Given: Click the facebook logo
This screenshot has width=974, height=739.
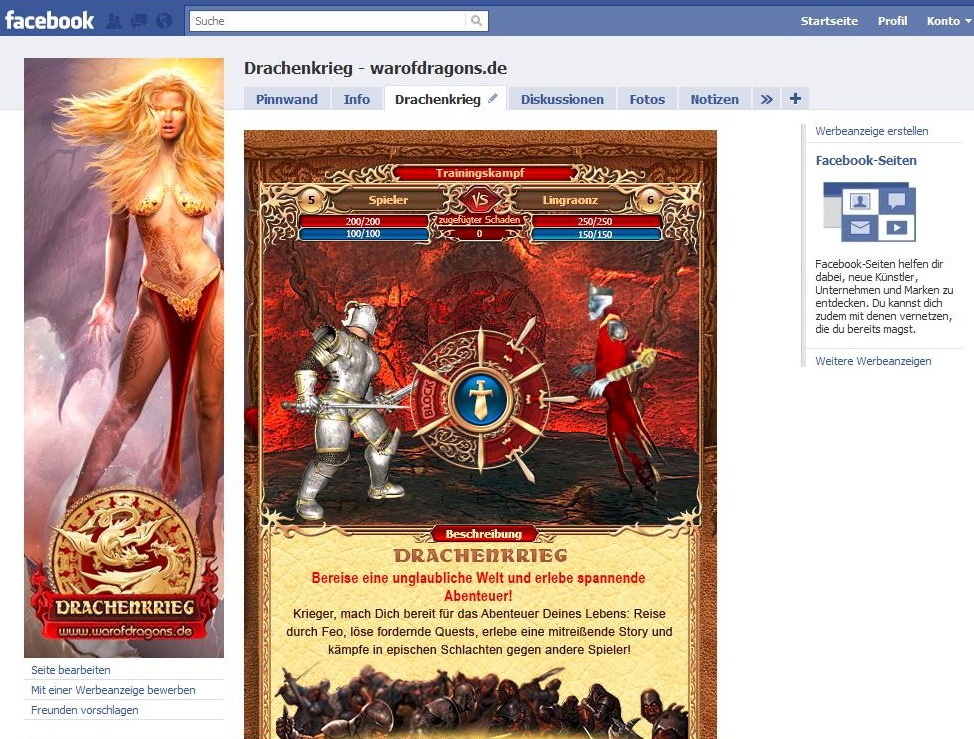Looking at the screenshot, I should (49, 20).
